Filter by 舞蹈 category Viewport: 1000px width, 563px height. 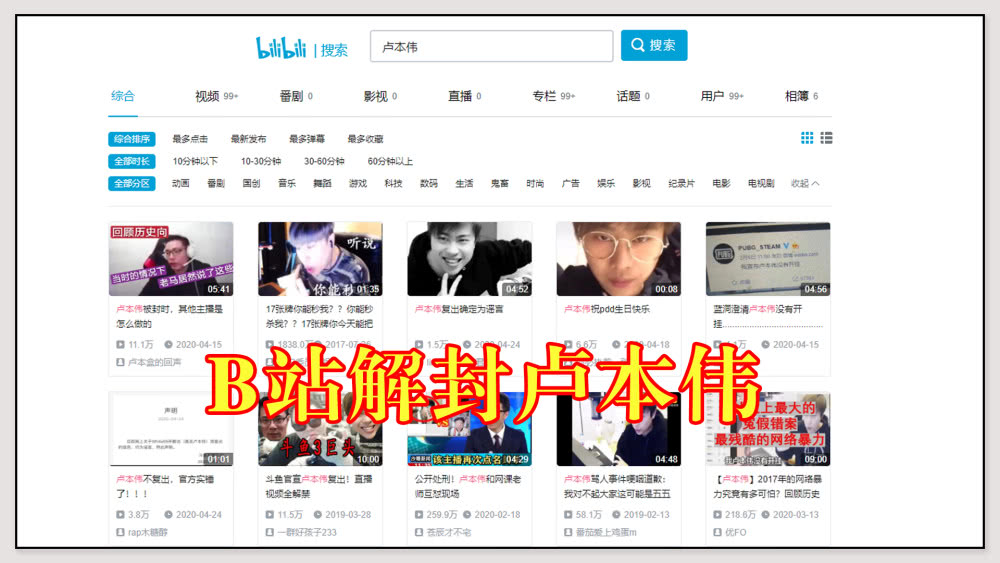tap(322, 184)
